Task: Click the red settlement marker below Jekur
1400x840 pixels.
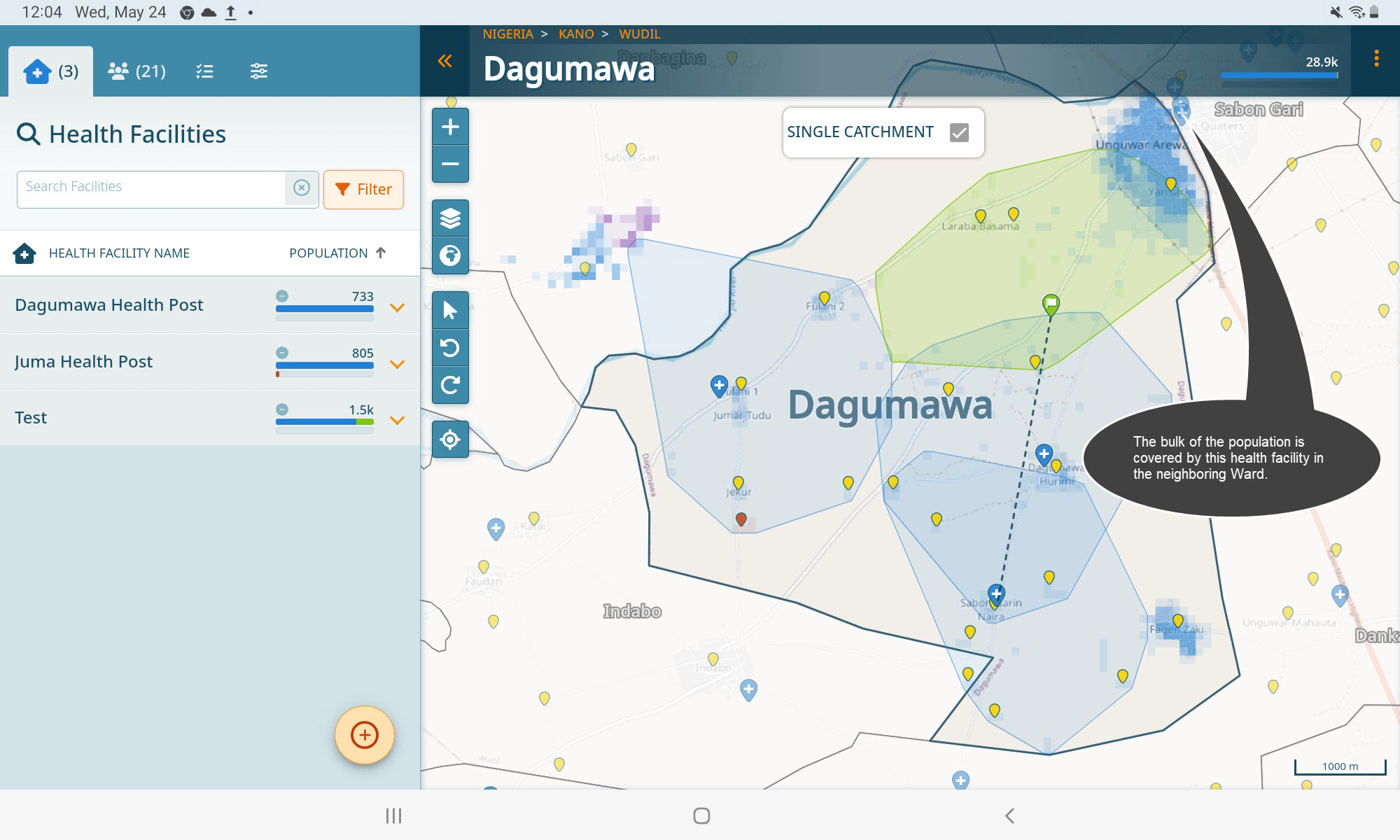Action: point(741,519)
